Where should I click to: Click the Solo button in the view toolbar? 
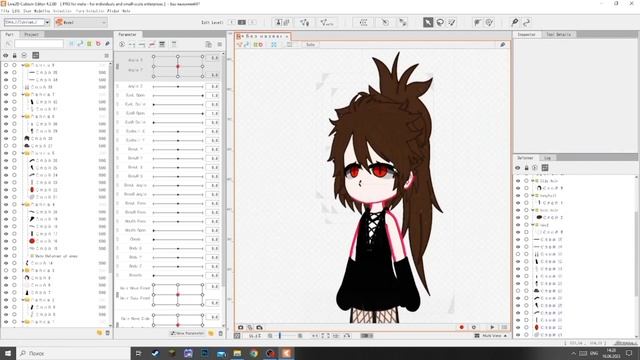(x=311, y=44)
